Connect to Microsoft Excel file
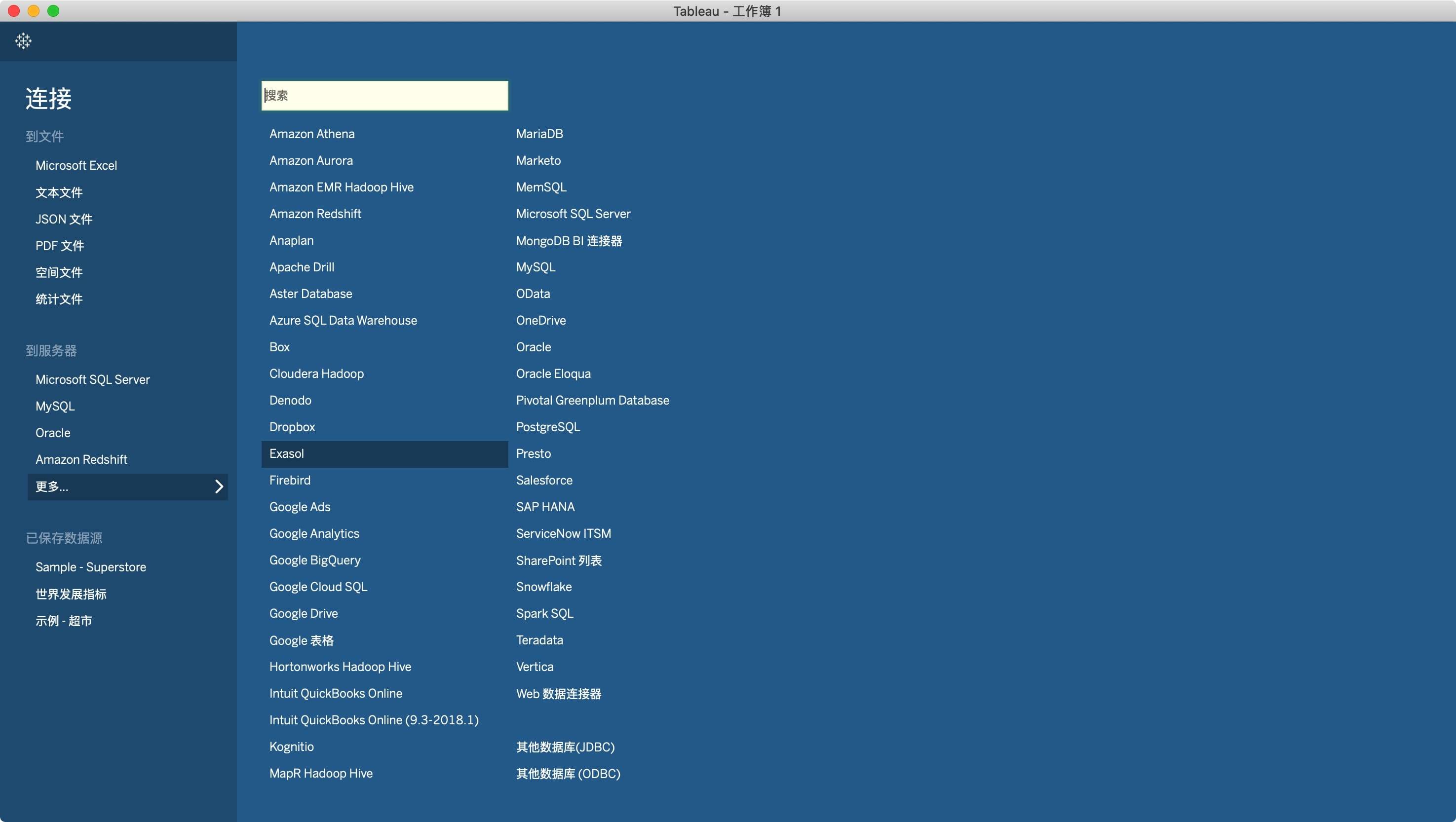Viewport: 1456px width, 822px height. [77, 165]
